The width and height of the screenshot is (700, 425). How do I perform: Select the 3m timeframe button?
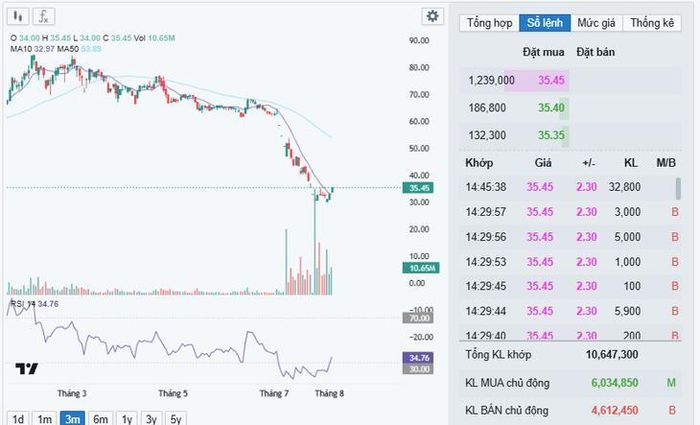(x=72, y=419)
